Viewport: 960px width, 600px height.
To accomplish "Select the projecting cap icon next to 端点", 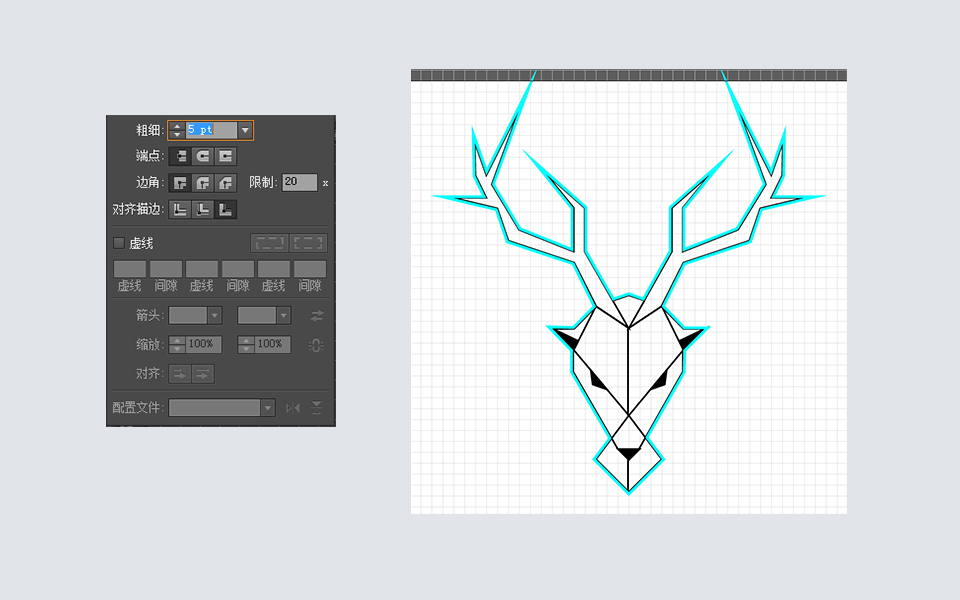I will coord(225,156).
